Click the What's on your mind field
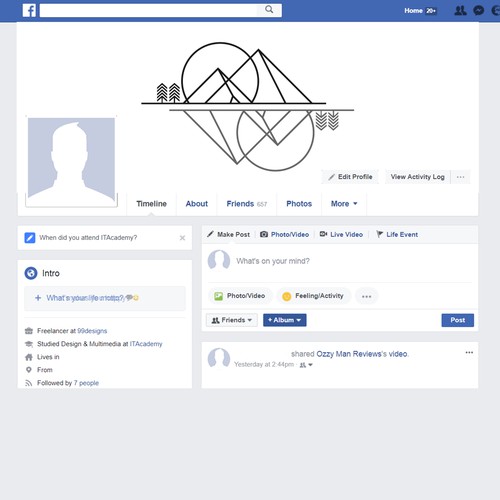Image resolution: width=500 pixels, height=500 pixels. tap(353, 261)
